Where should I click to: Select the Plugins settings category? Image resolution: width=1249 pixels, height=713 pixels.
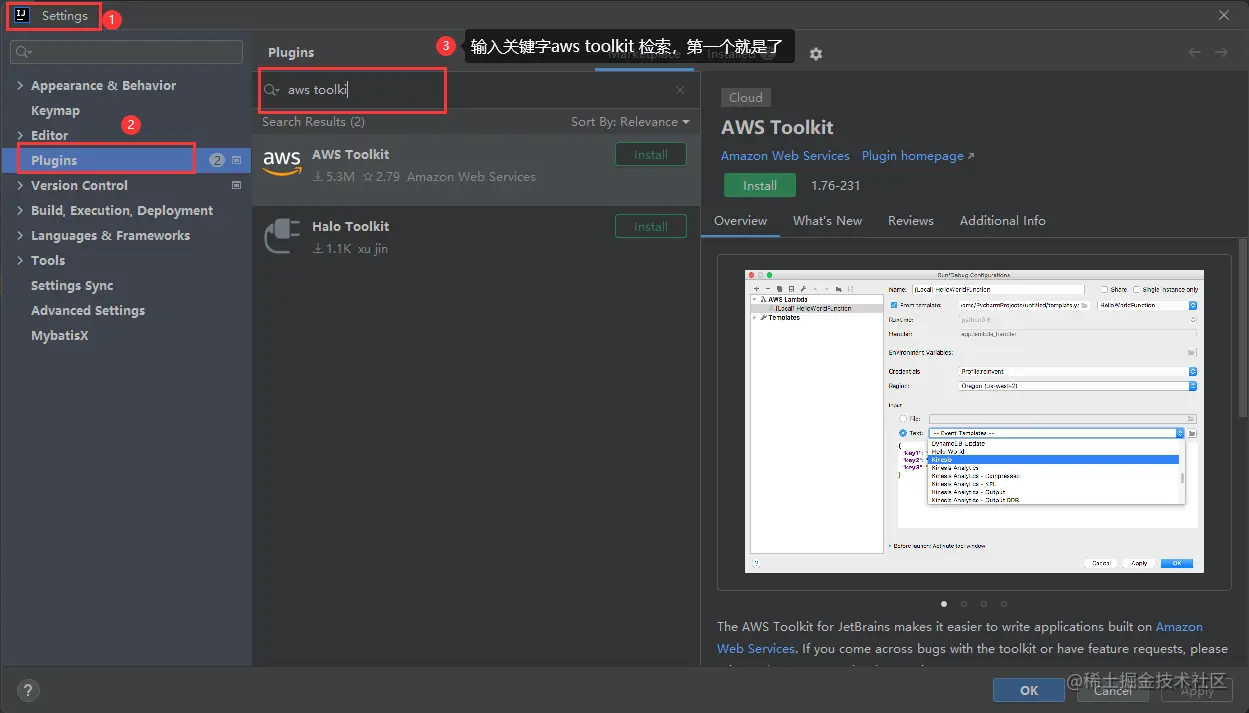click(125, 160)
